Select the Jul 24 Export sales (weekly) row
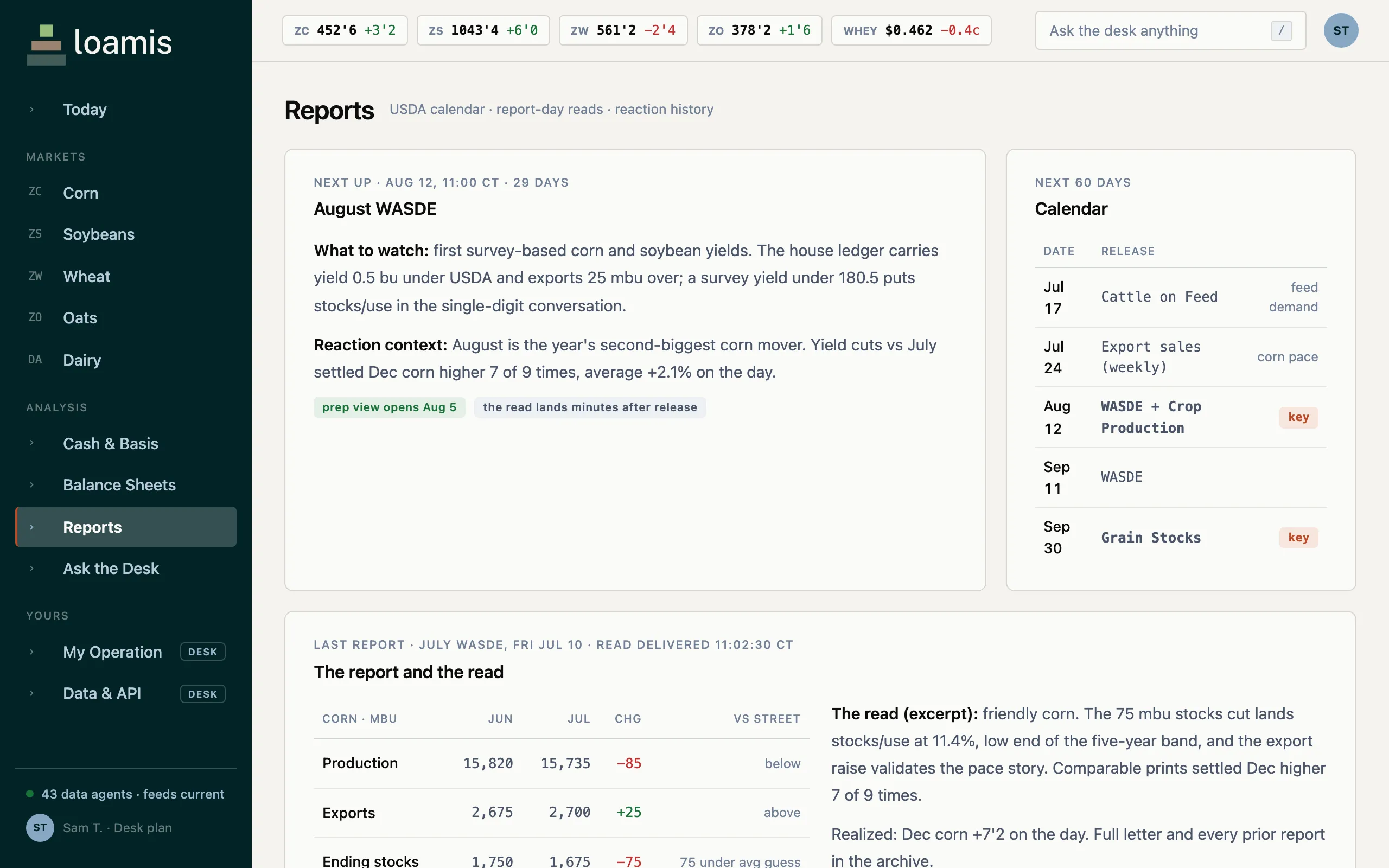The width and height of the screenshot is (1389, 868). 1181,357
